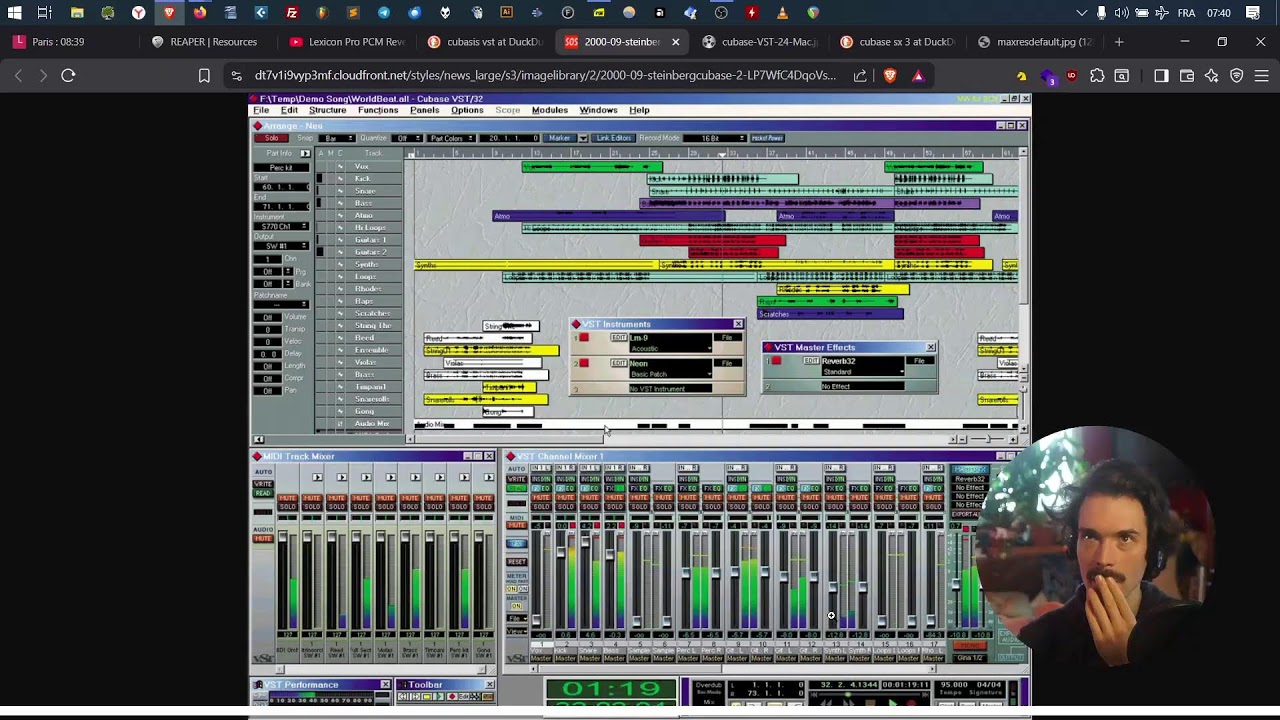Open a new browser tab

[x=1119, y=42]
